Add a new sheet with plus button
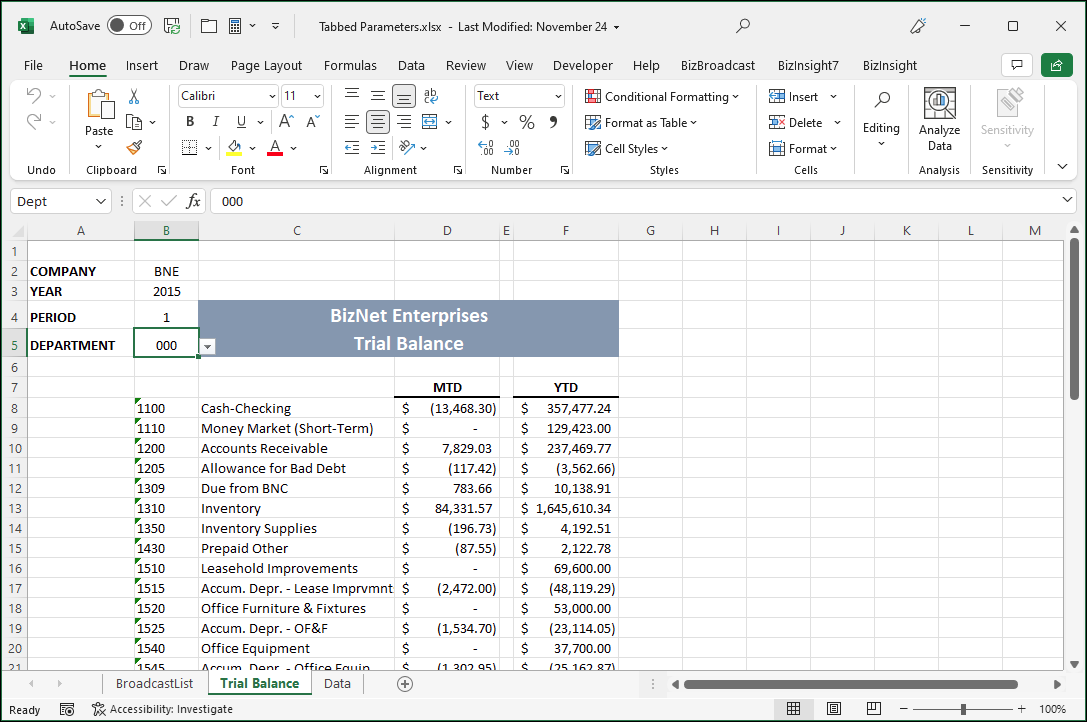The image size is (1087, 722). click(405, 684)
